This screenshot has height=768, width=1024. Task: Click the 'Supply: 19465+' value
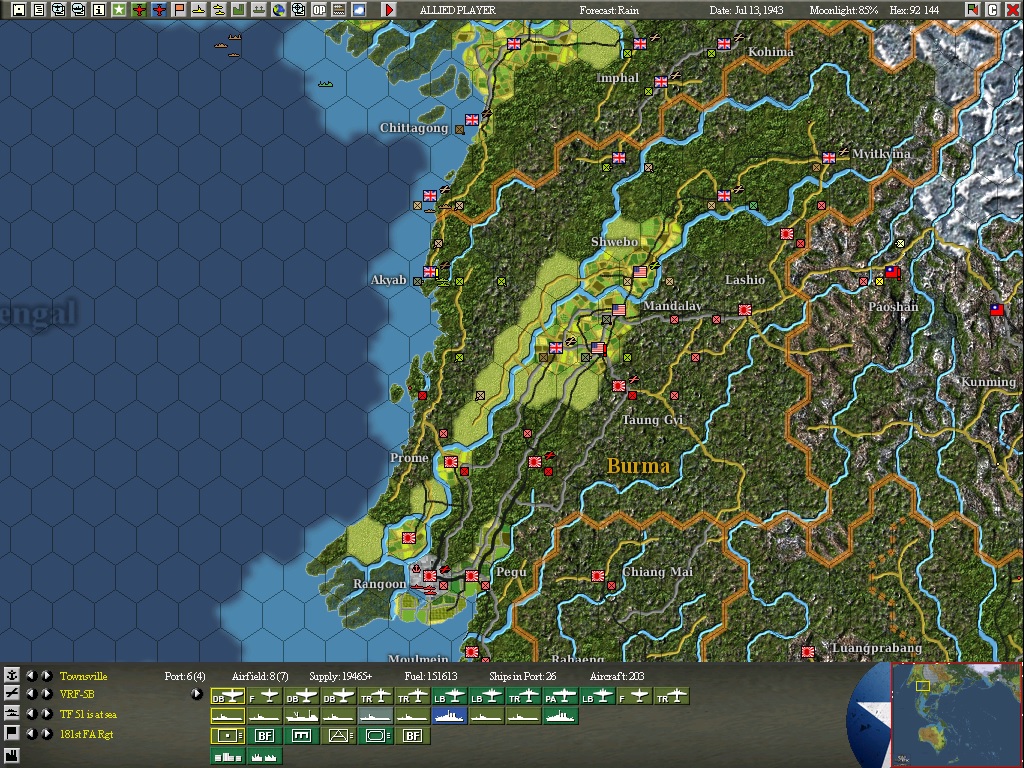(340, 676)
